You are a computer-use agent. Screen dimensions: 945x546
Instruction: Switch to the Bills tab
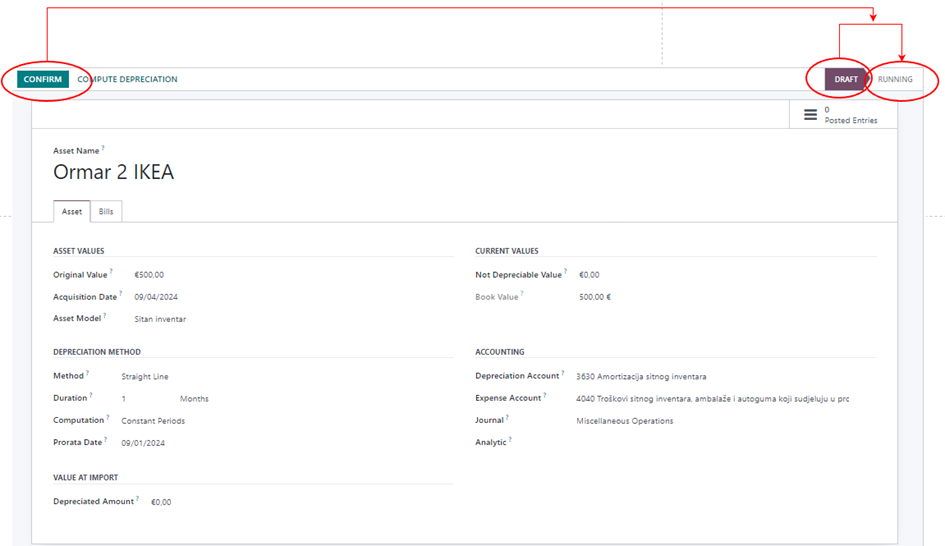click(106, 212)
